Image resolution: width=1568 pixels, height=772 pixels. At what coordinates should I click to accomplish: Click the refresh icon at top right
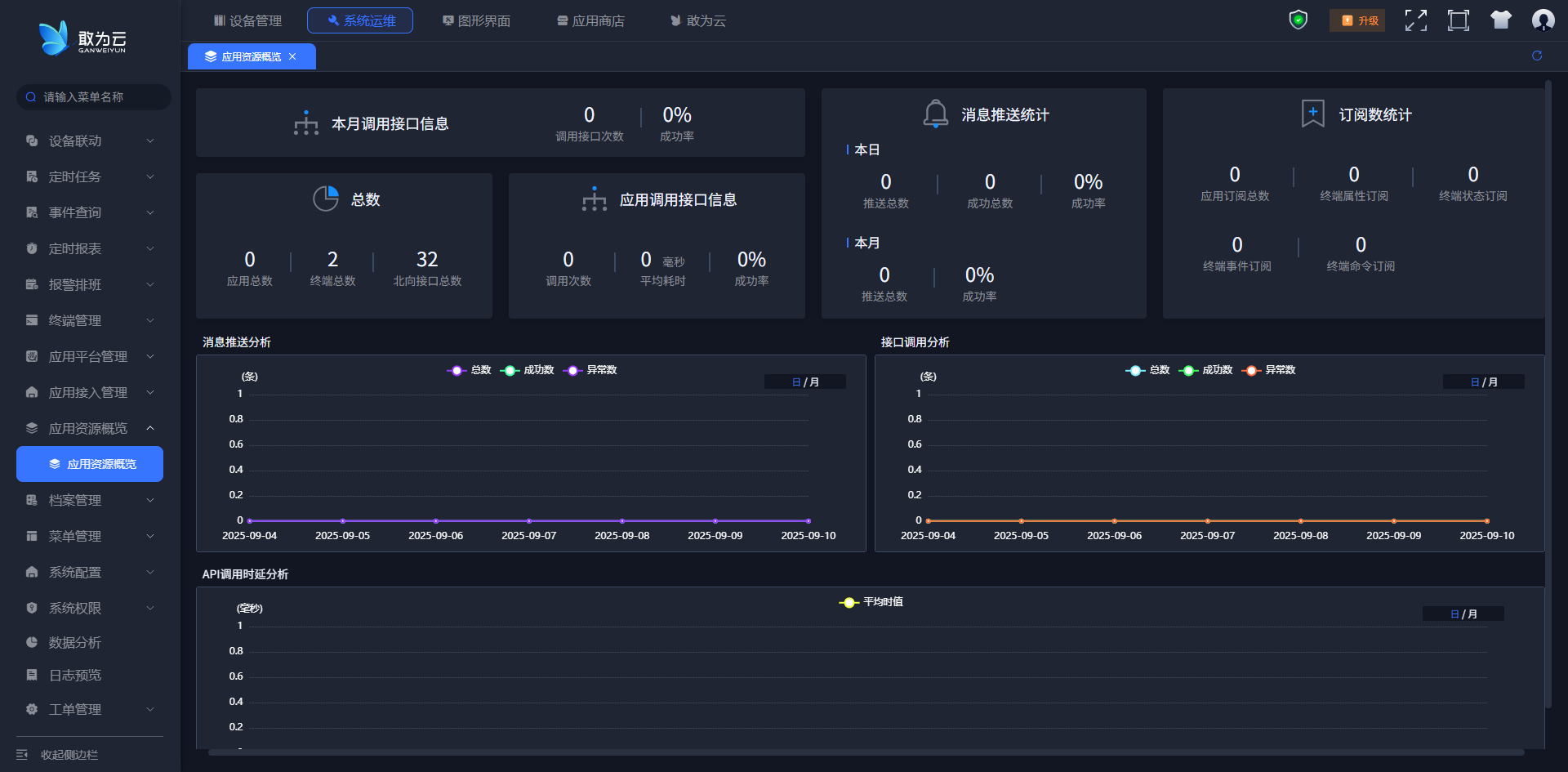1537,56
